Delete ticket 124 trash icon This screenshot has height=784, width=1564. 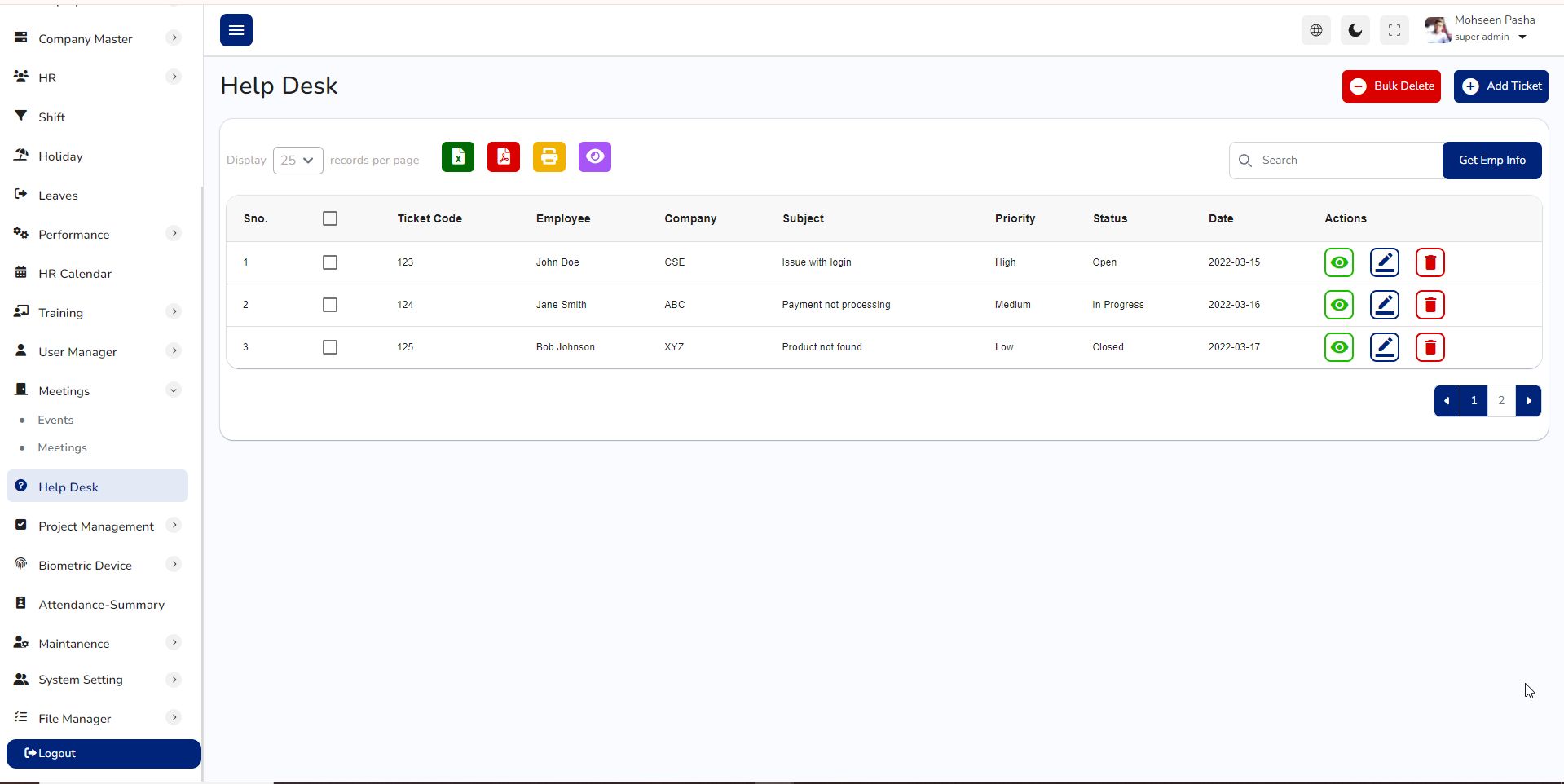point(1430,305)
